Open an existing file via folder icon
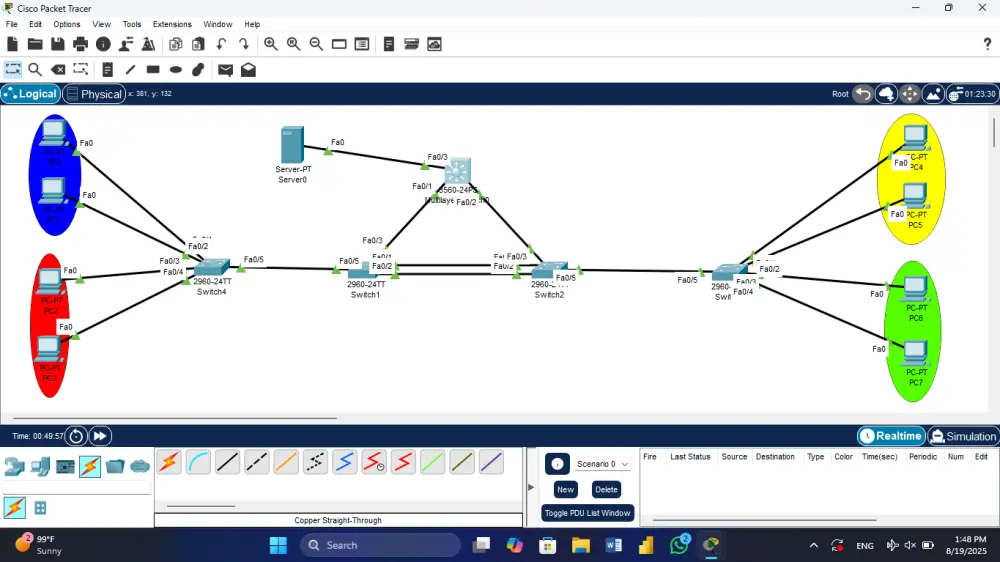The height and width of the screenshot is (562, 1000). [35, 44]
